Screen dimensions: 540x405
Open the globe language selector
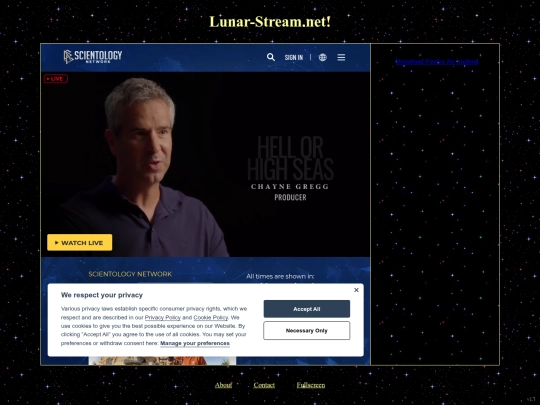[323, 57]
